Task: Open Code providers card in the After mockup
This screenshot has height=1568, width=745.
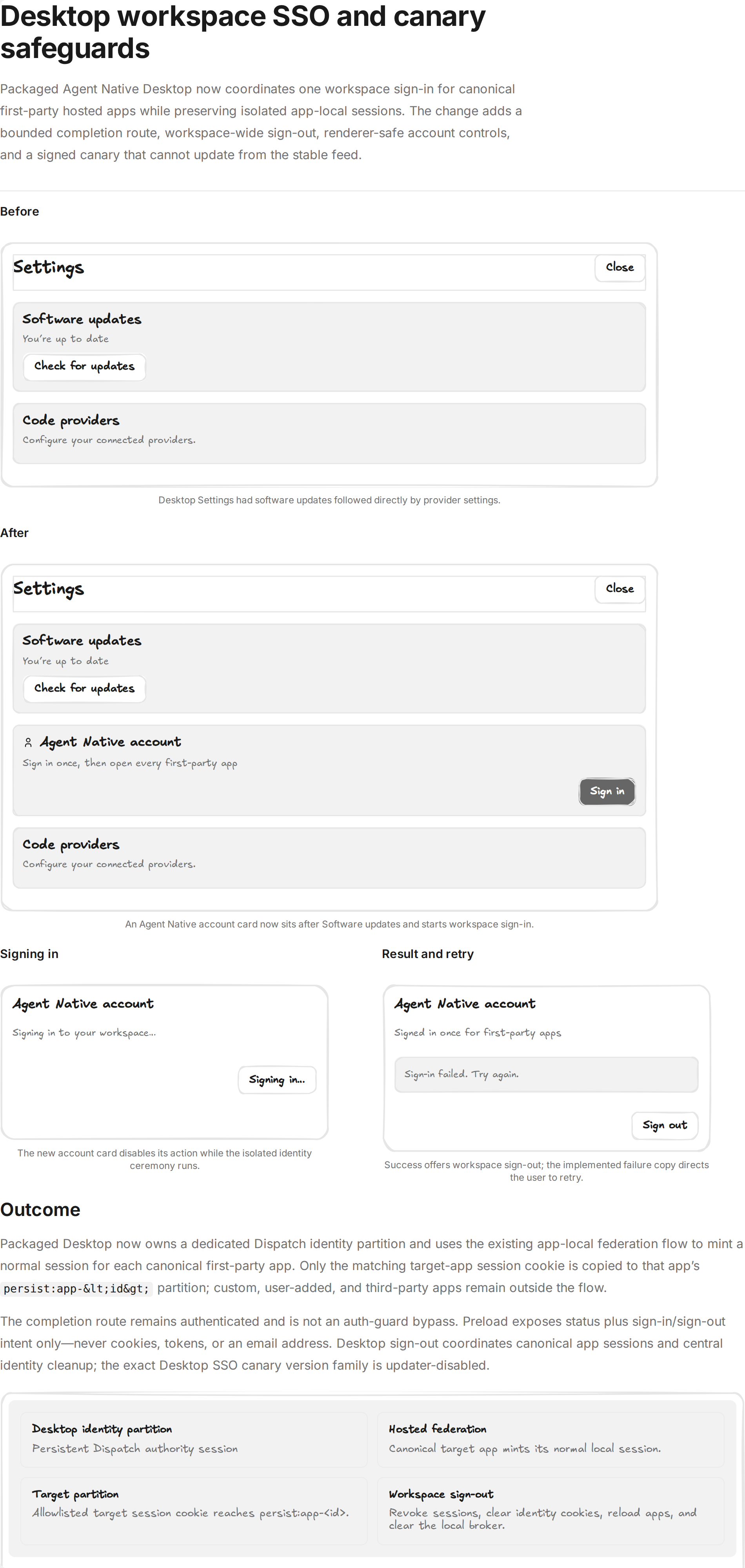Action: [x=329, y=858]
